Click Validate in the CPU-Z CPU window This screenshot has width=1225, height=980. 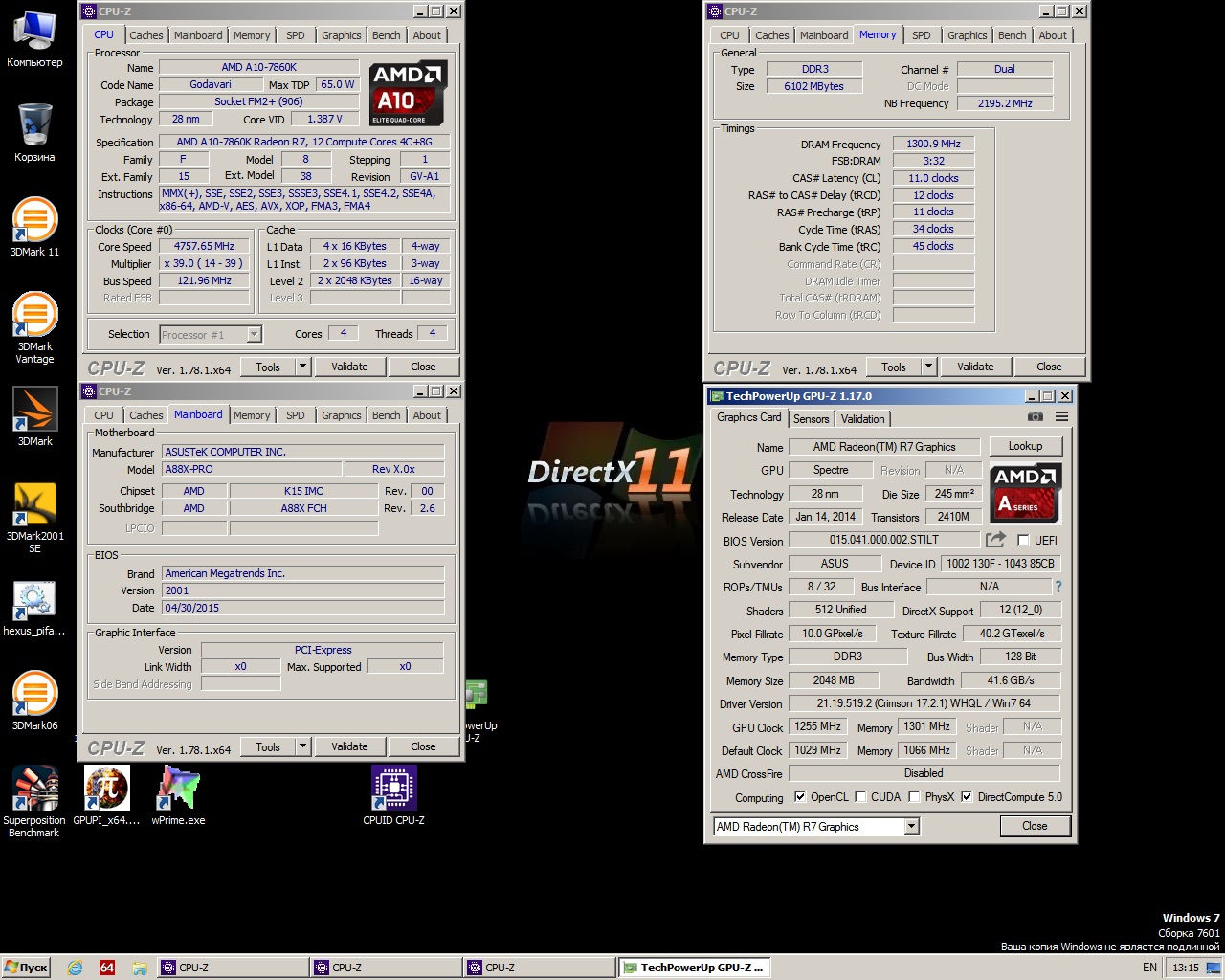(349, 367)
